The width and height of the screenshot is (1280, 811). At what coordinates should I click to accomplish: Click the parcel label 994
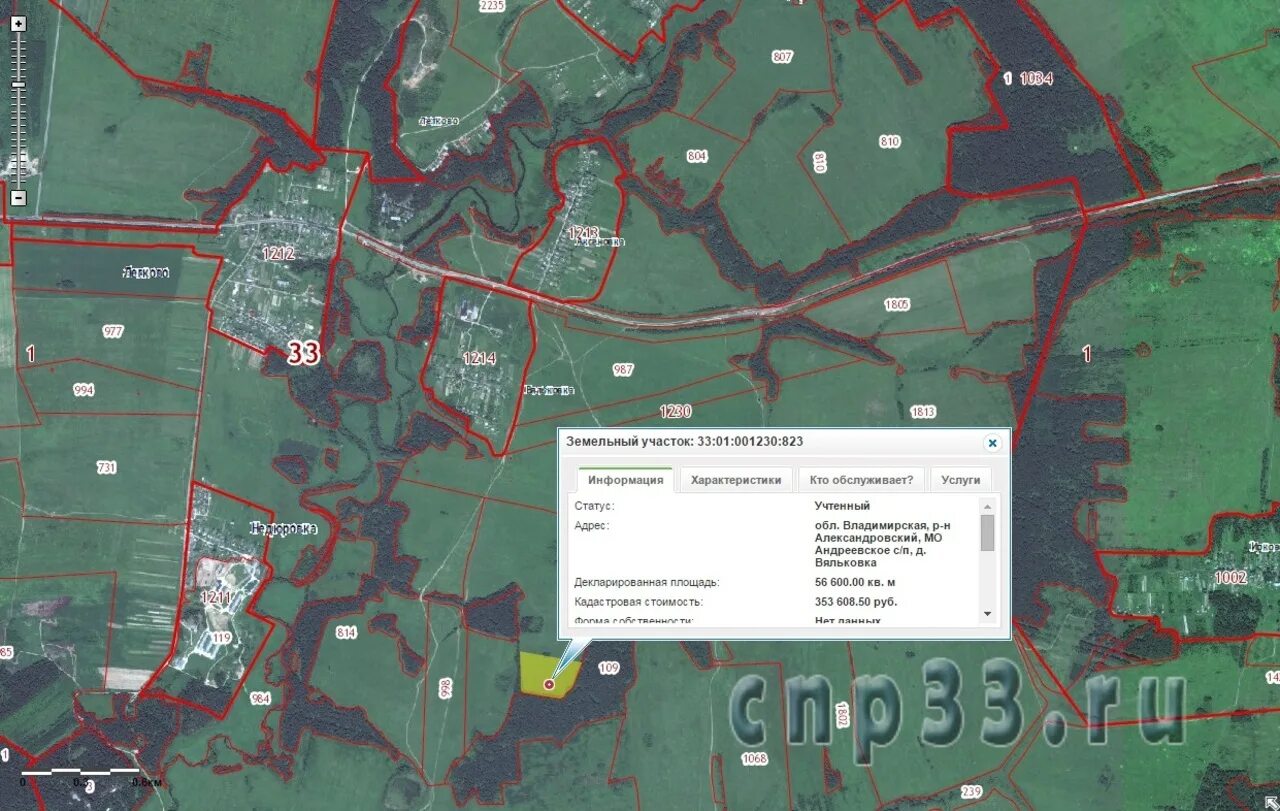pos(84,390)
